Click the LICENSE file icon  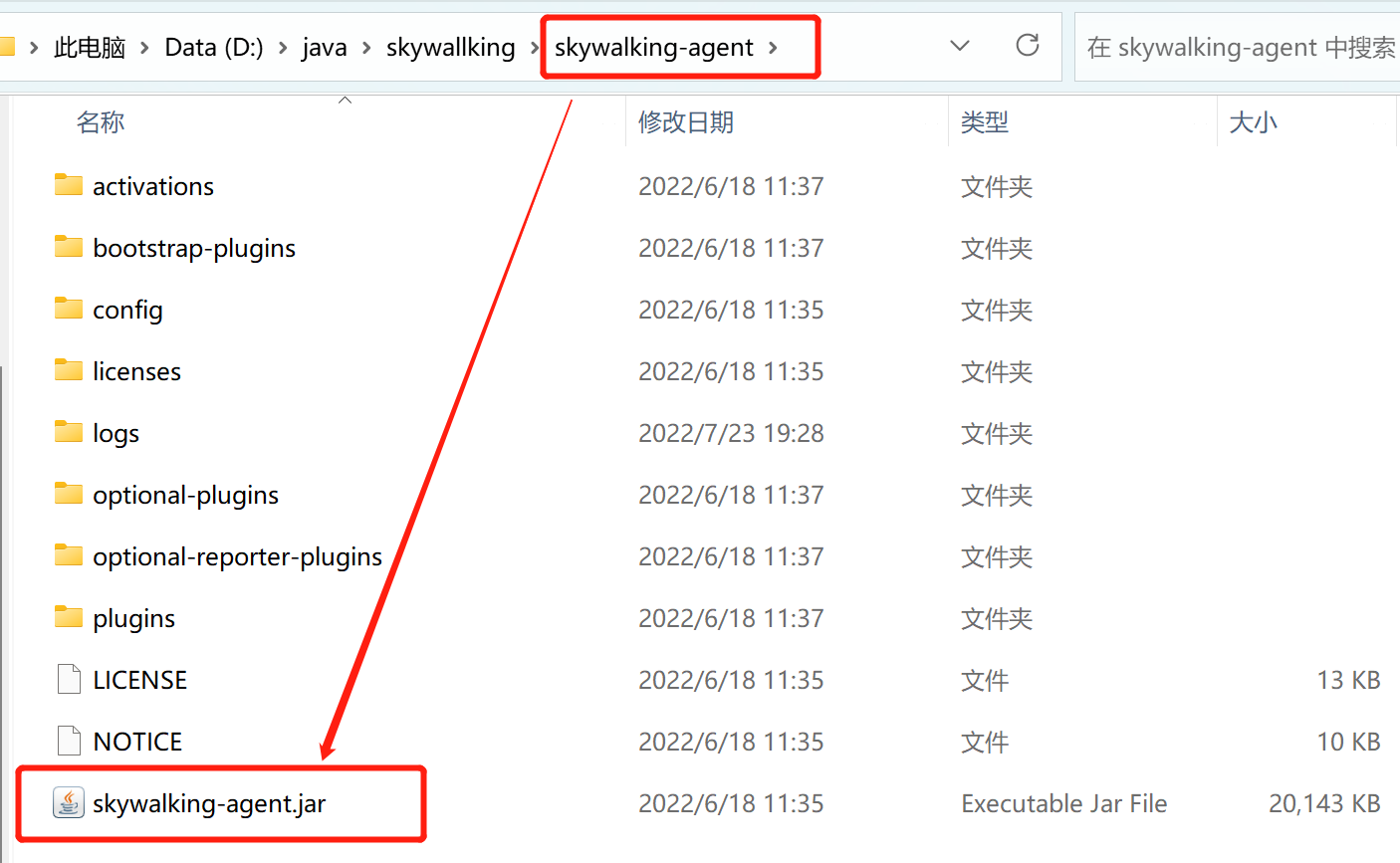69,679
